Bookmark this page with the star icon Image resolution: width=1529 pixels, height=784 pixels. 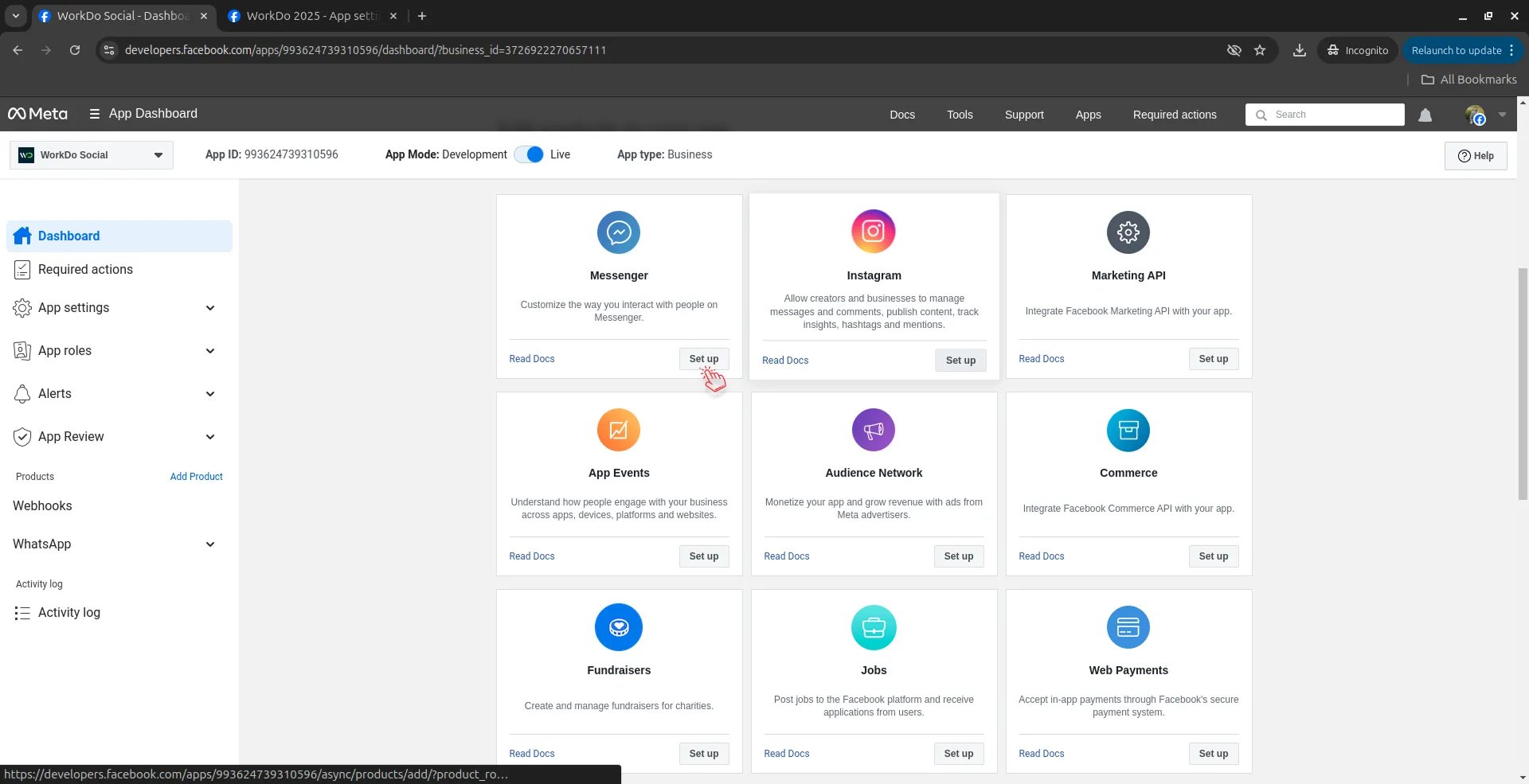[1260, 50]
